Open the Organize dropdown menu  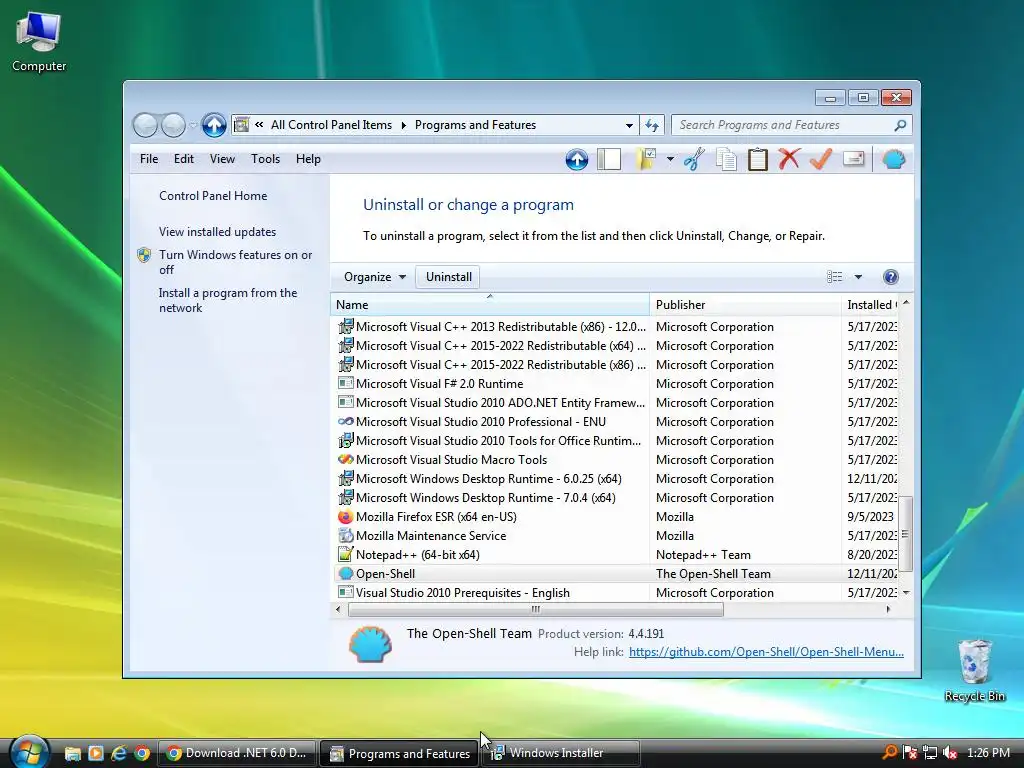coord(375,277)
